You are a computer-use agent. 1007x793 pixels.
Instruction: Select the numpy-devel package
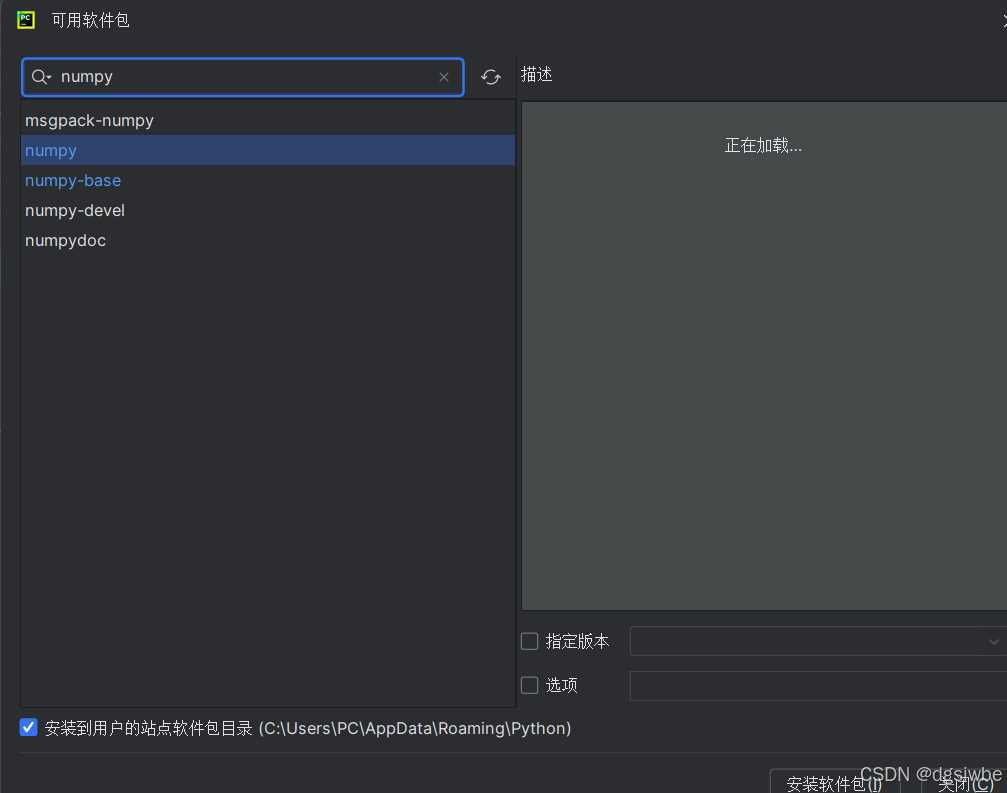[75, 210]
